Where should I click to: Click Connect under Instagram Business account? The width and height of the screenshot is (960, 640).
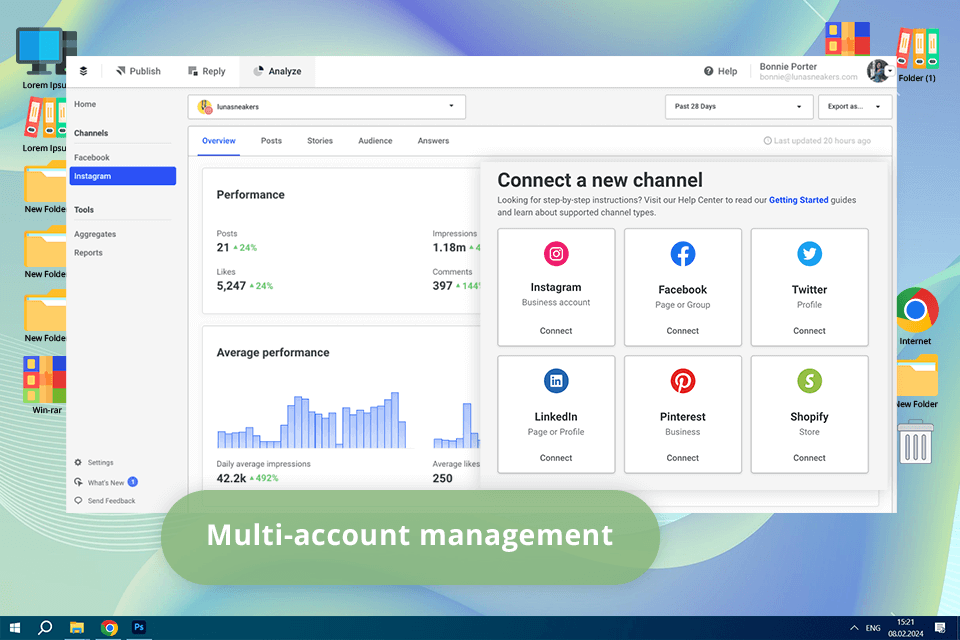pos(556,331)
